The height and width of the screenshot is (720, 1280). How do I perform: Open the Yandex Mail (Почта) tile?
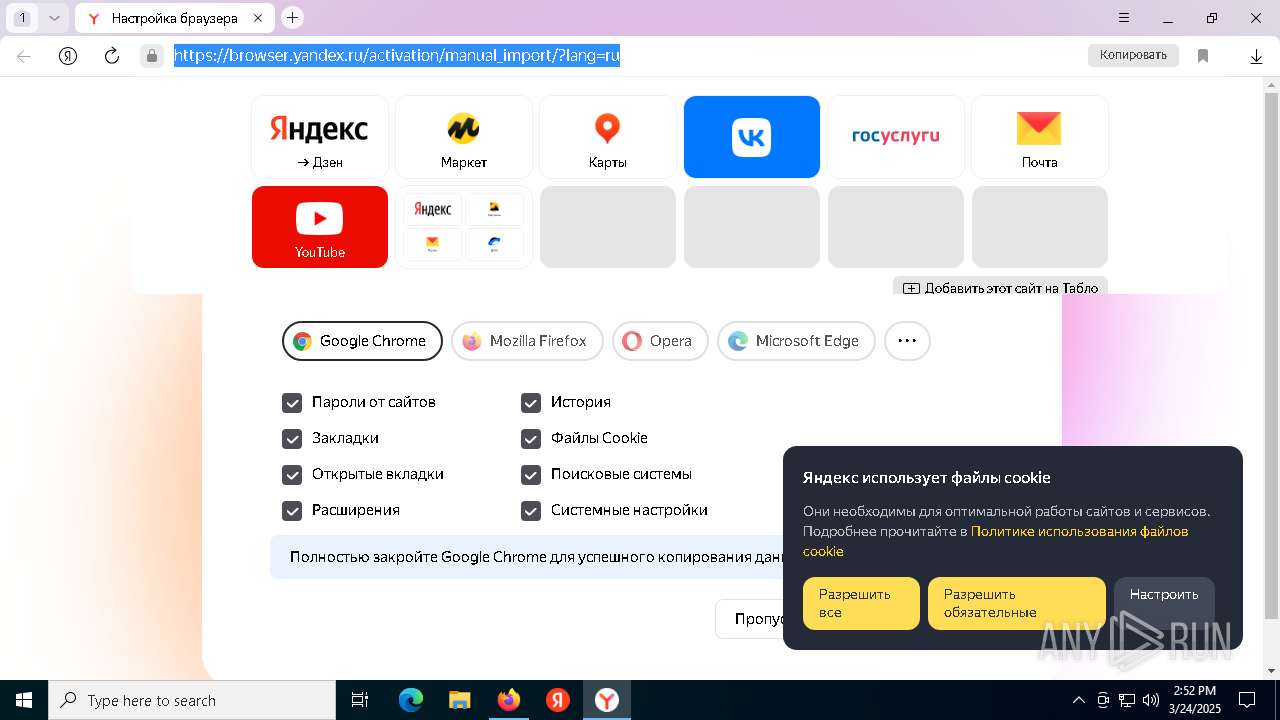pos(1040,137)
